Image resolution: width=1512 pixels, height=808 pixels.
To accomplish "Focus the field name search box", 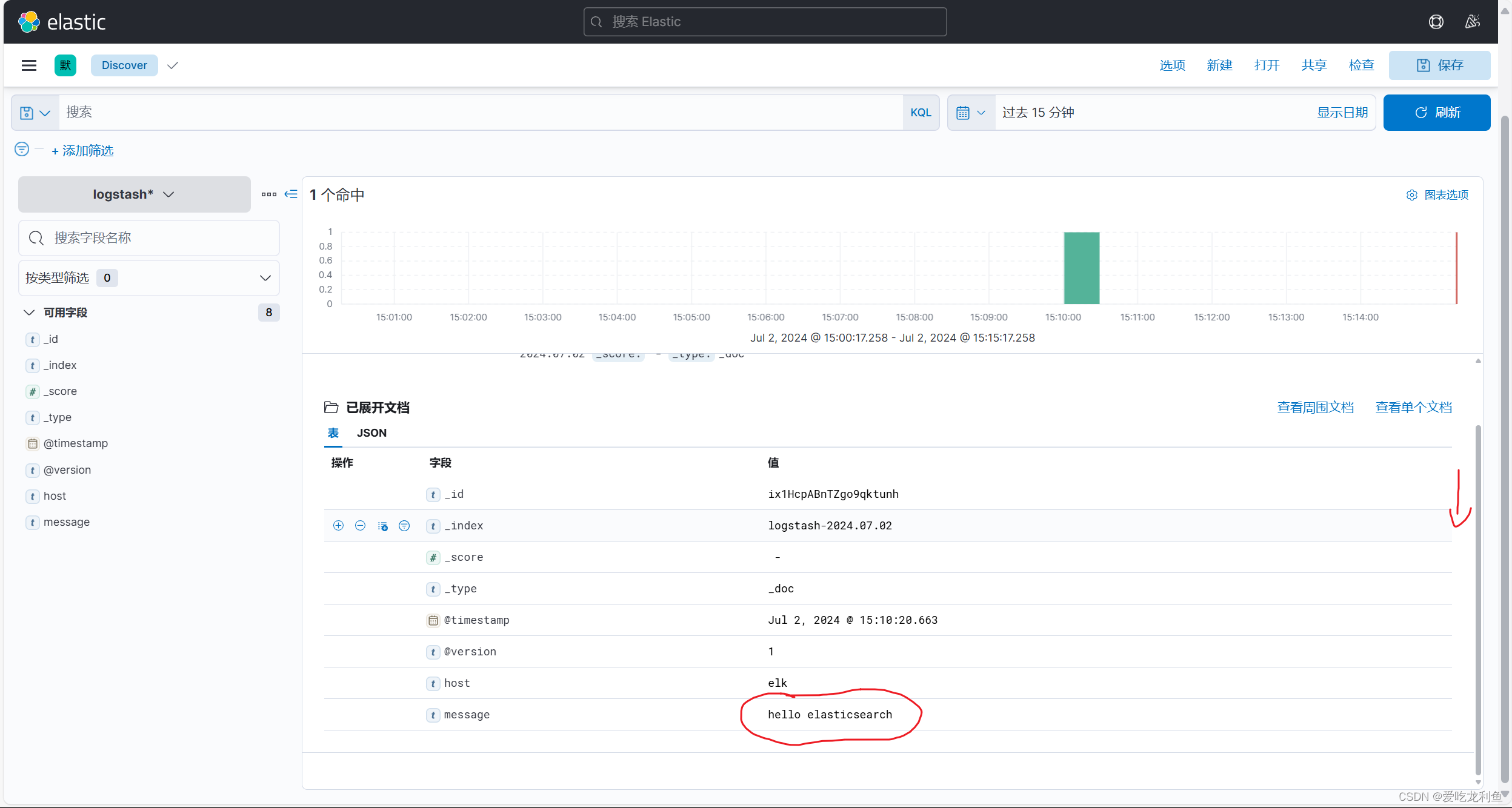I will [148, 238].
